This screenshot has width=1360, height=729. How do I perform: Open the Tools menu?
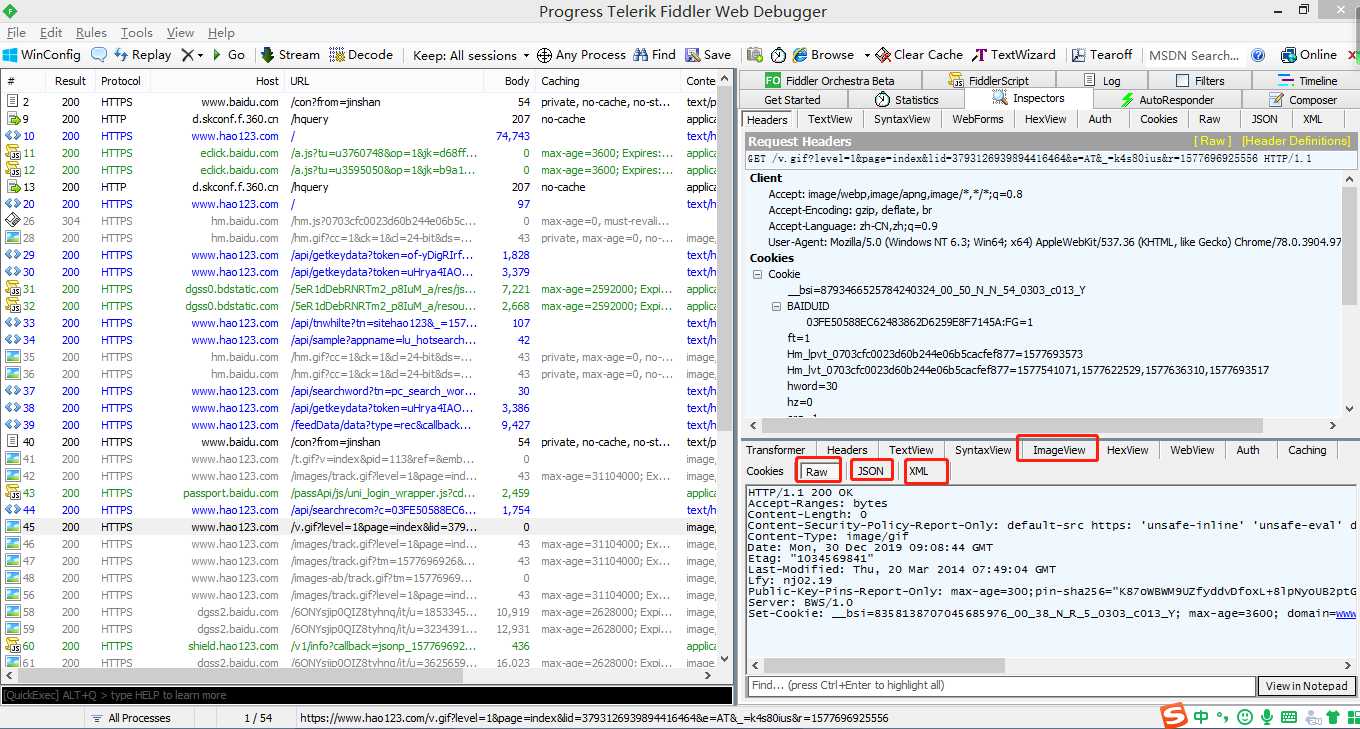click(x=137, y=33)
